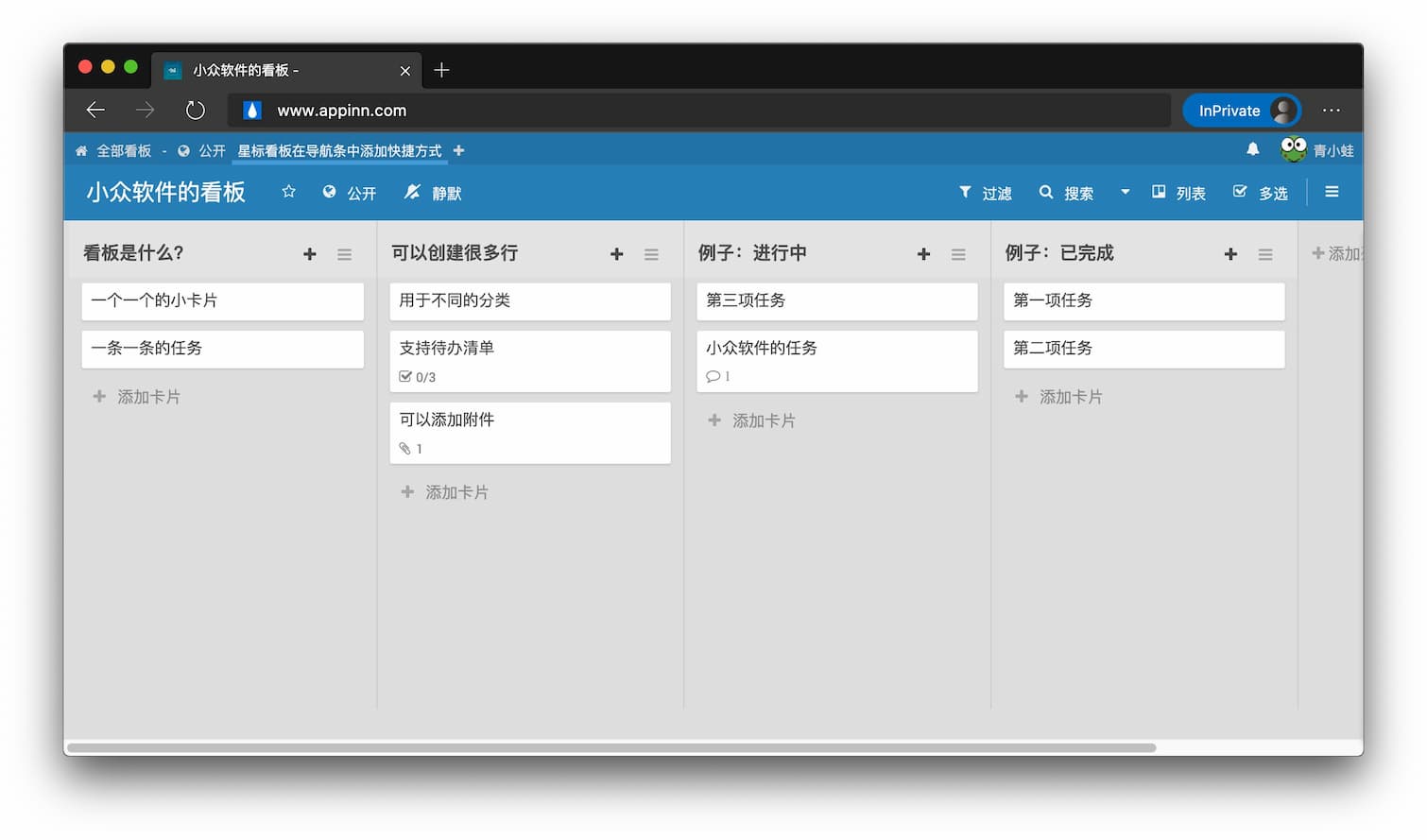The image size is (1427, 840).
Task: Click the frog avatar of 青小蛙
Action: click(x=1293, y=149)
